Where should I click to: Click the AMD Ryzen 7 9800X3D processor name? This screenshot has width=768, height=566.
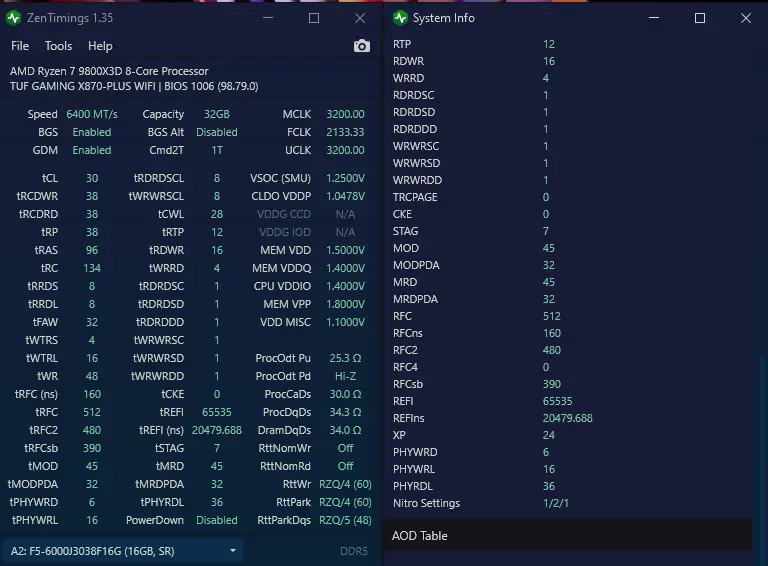point(109,71)
